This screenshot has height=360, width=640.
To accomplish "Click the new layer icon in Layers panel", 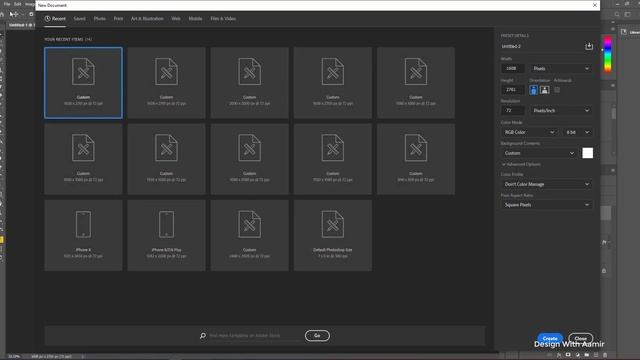I will [596, 355].
